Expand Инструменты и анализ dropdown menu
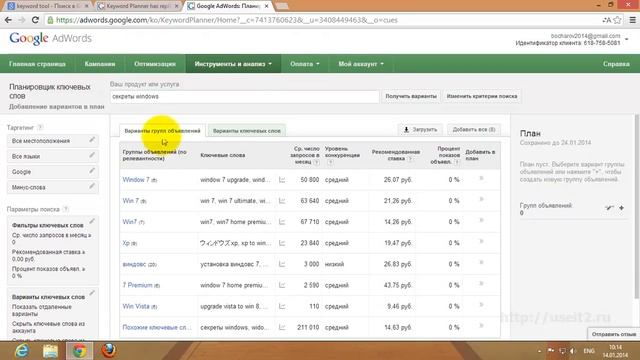Viewport: 640px width, 360px height. [x=233, y=64]
